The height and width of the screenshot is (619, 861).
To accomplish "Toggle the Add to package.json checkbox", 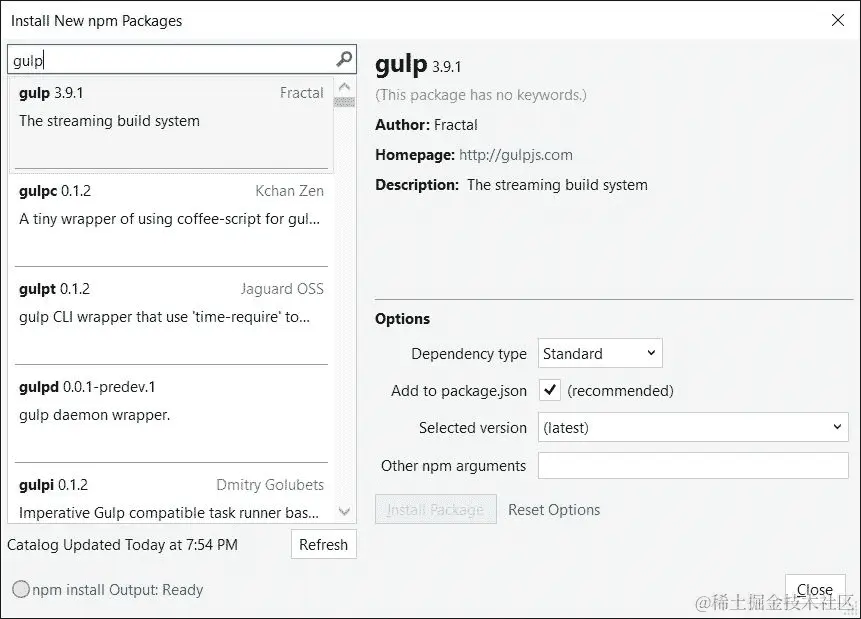I will pyautogui.click(x=549, y=390).
